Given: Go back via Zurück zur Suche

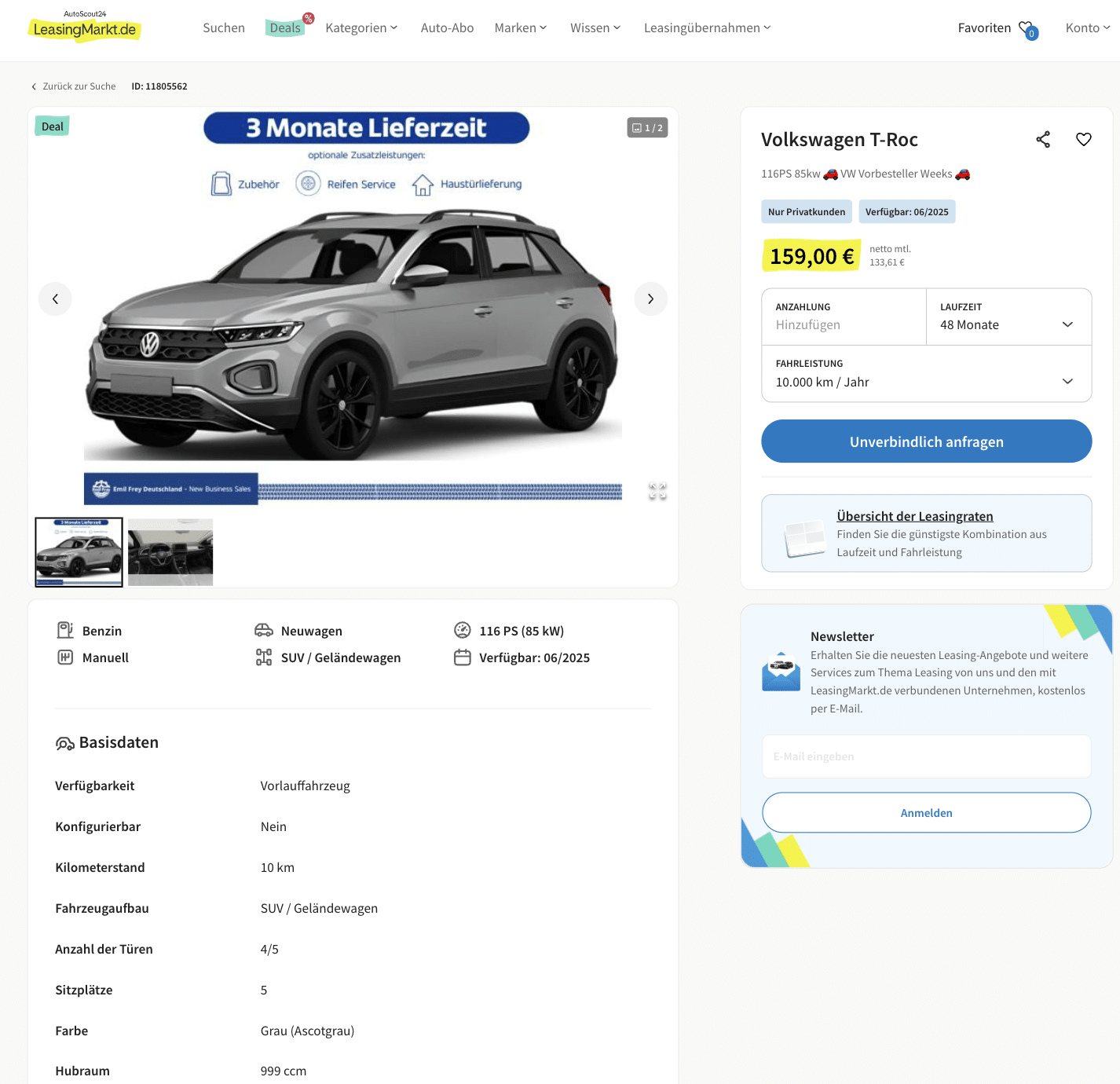Looking at the screenshot, I should pyautogui.click(x=74, y=86).
